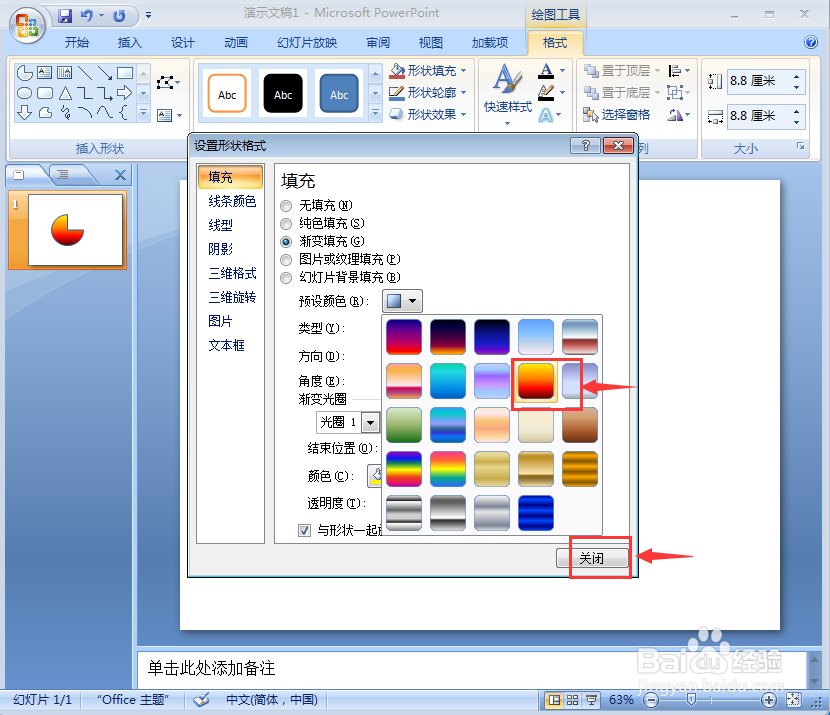Expand the Bring to Front dropdown arrow
The height and width of the screenshot is (715, 830).
coord(657,70)
